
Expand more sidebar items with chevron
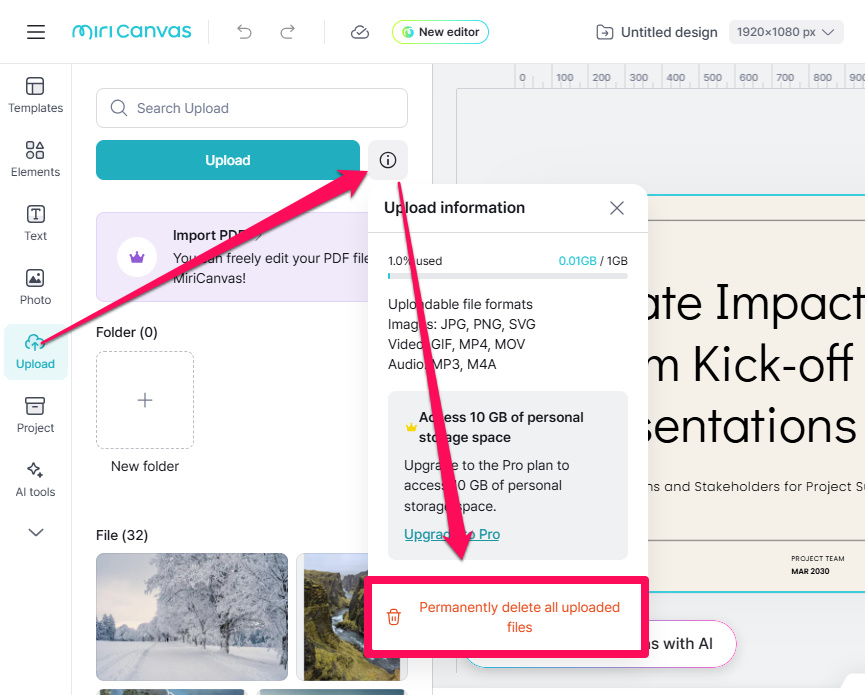[x=36, y=532]
